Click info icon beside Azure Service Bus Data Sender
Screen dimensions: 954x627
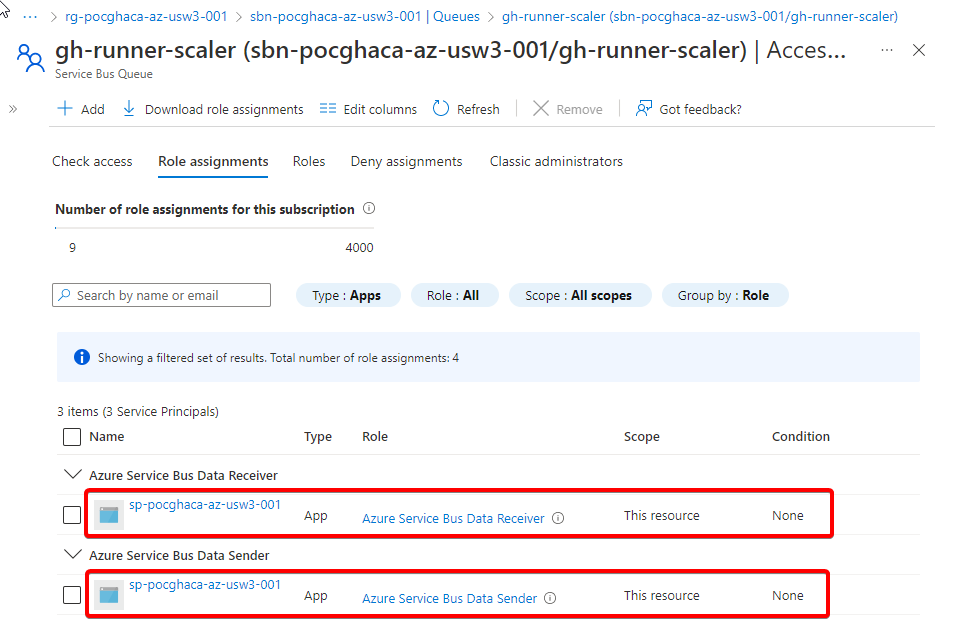click(551, 598)
